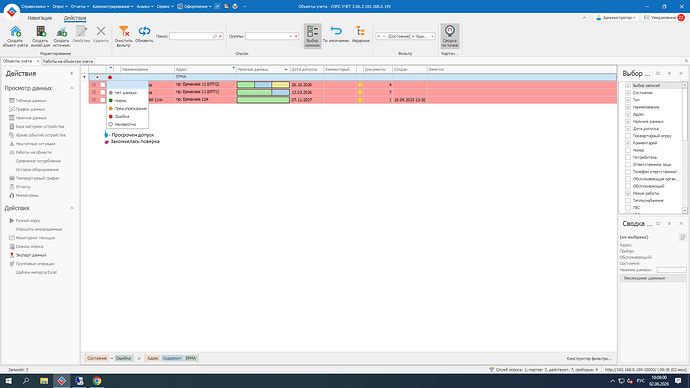Open the Chrome icon on the taskbar
The height and width of the screenshot is (388, 690).
tap(97, 381)
